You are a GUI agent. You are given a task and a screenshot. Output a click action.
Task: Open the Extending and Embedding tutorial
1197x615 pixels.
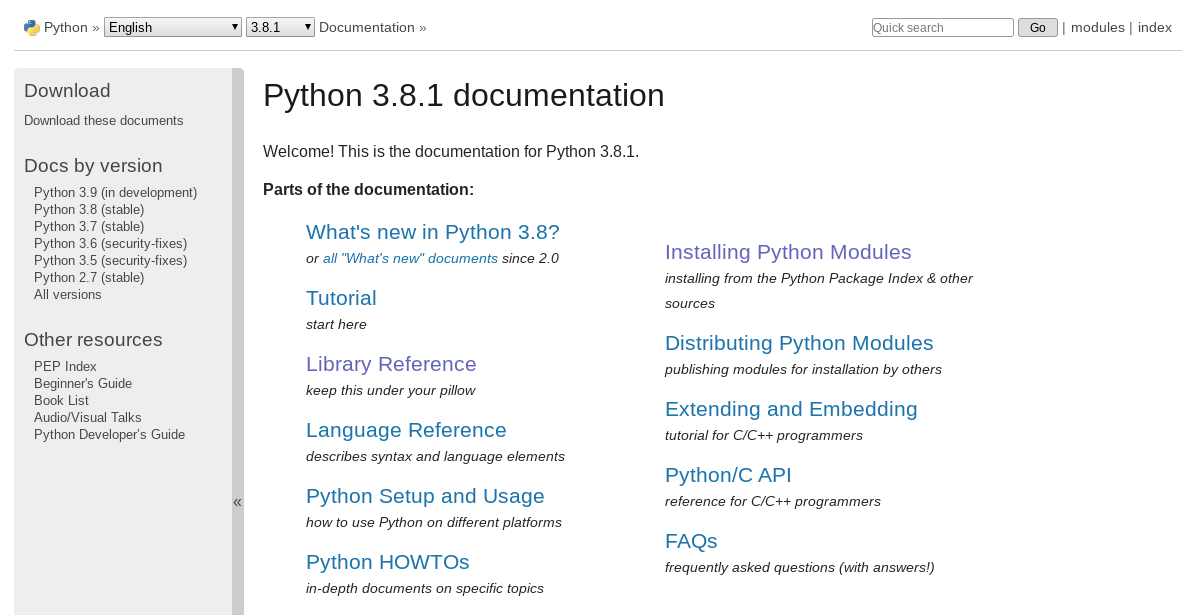791,409
